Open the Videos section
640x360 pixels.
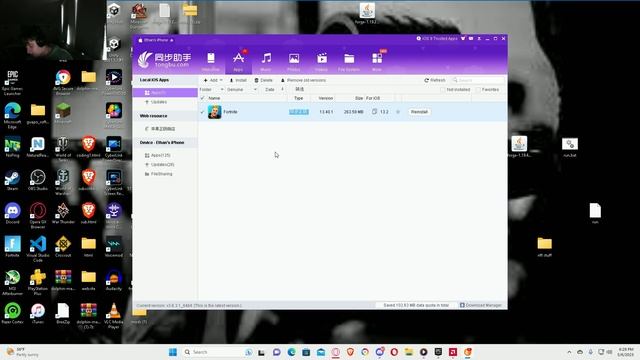point(322,61)
